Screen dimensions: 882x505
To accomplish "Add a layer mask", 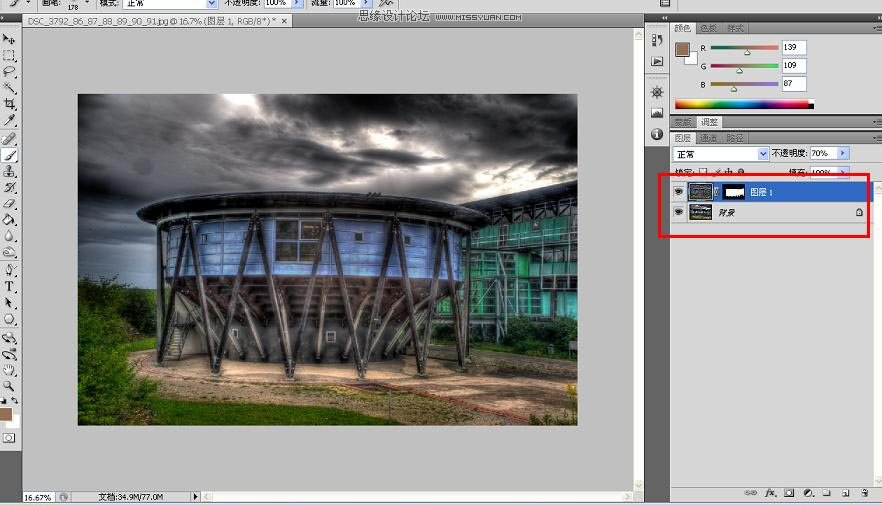I will click(789, 493).
